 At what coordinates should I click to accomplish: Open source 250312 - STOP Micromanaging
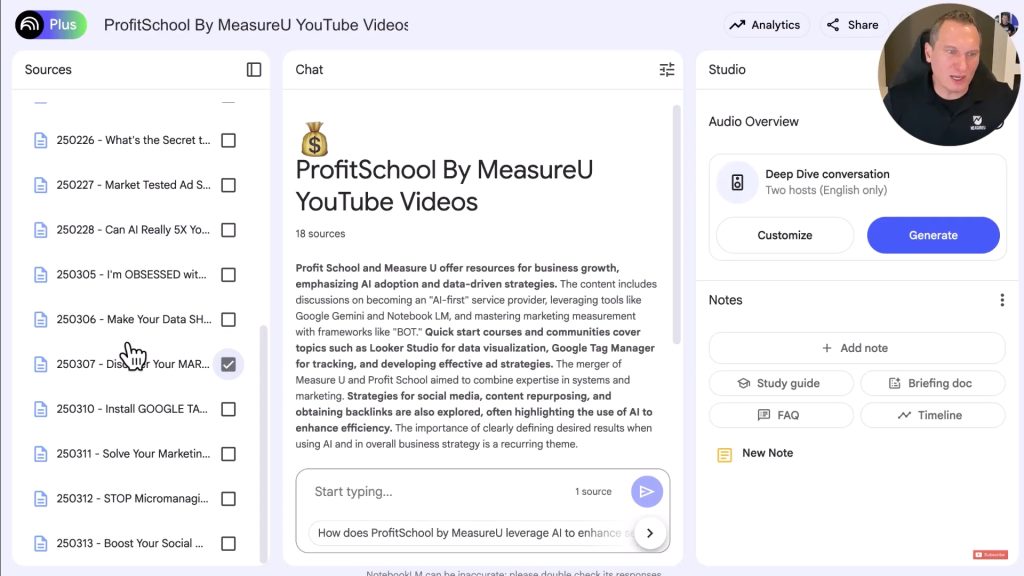click(133, 499)
